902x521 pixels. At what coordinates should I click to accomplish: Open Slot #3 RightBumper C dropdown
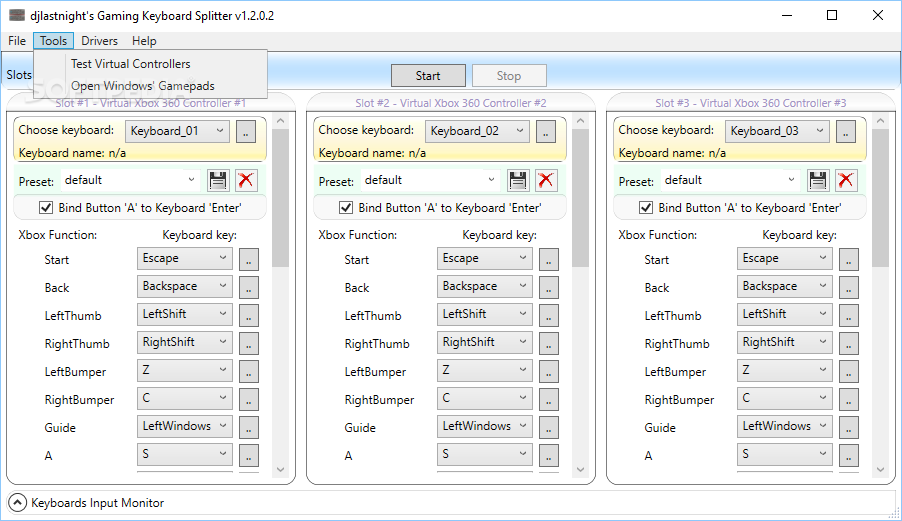tap(785, 399)
